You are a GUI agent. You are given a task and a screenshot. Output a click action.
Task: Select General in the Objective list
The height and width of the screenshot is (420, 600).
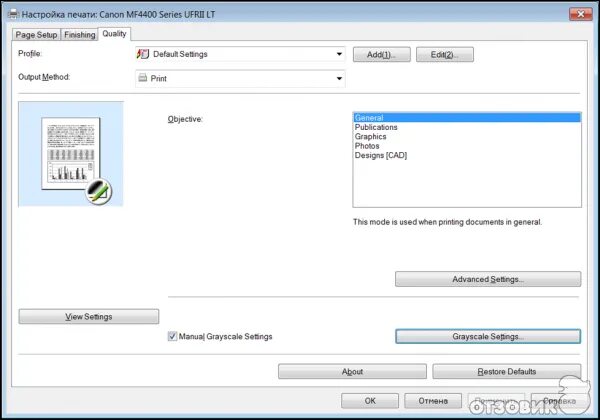tap(467, 118)
